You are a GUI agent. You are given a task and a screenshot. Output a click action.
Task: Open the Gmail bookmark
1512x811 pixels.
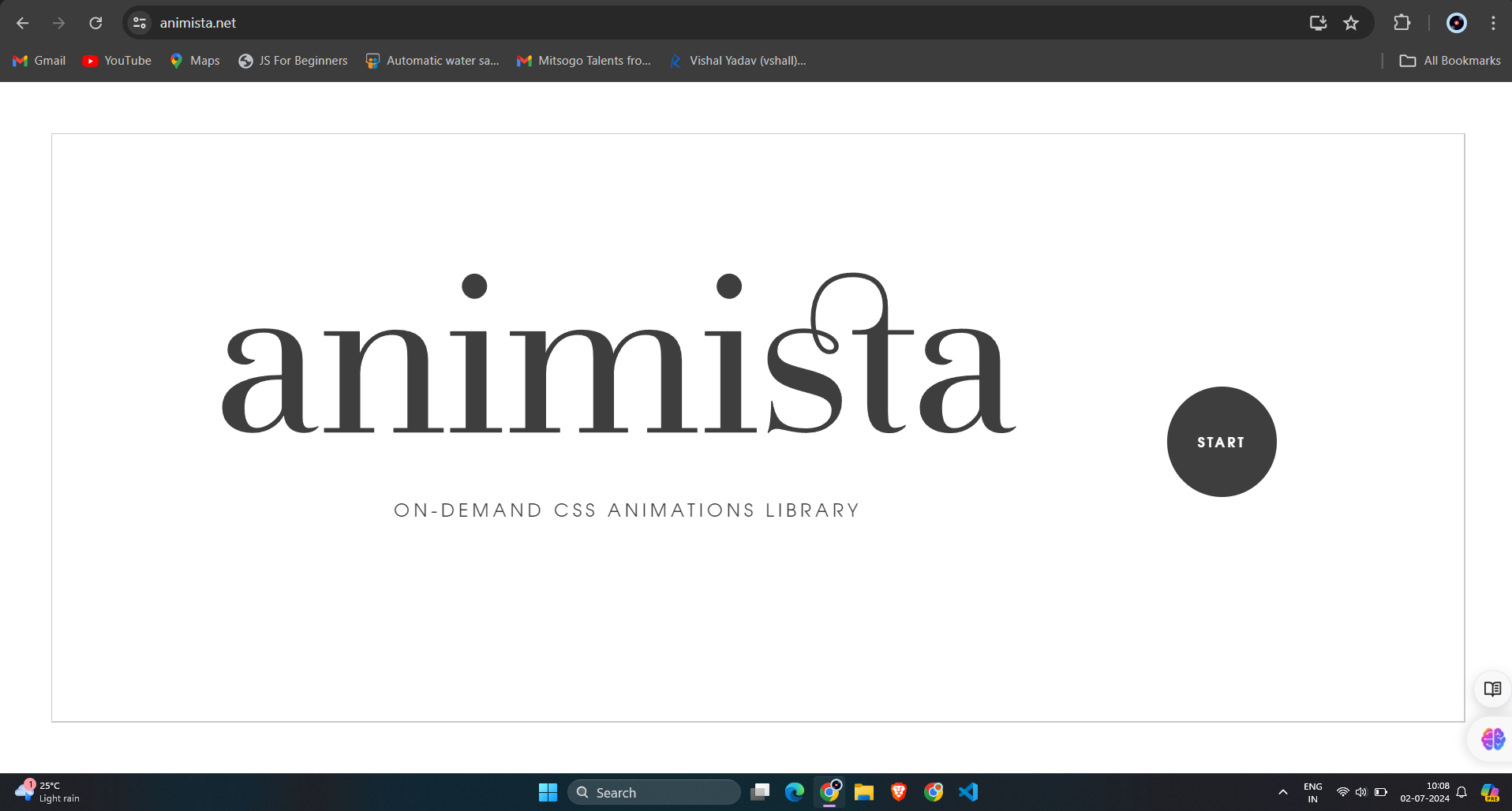[x=39, y=61]
